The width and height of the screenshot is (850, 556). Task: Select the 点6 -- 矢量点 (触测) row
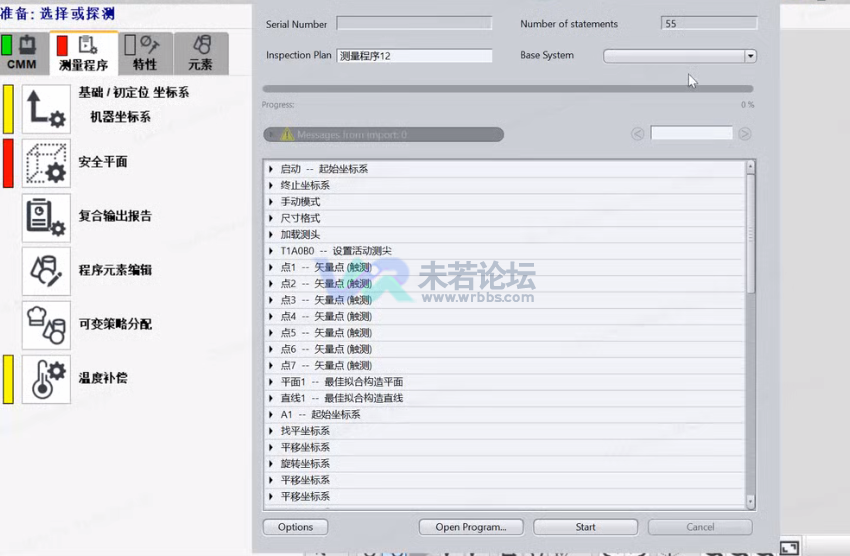pyautogui.click(x=505, y=349)
